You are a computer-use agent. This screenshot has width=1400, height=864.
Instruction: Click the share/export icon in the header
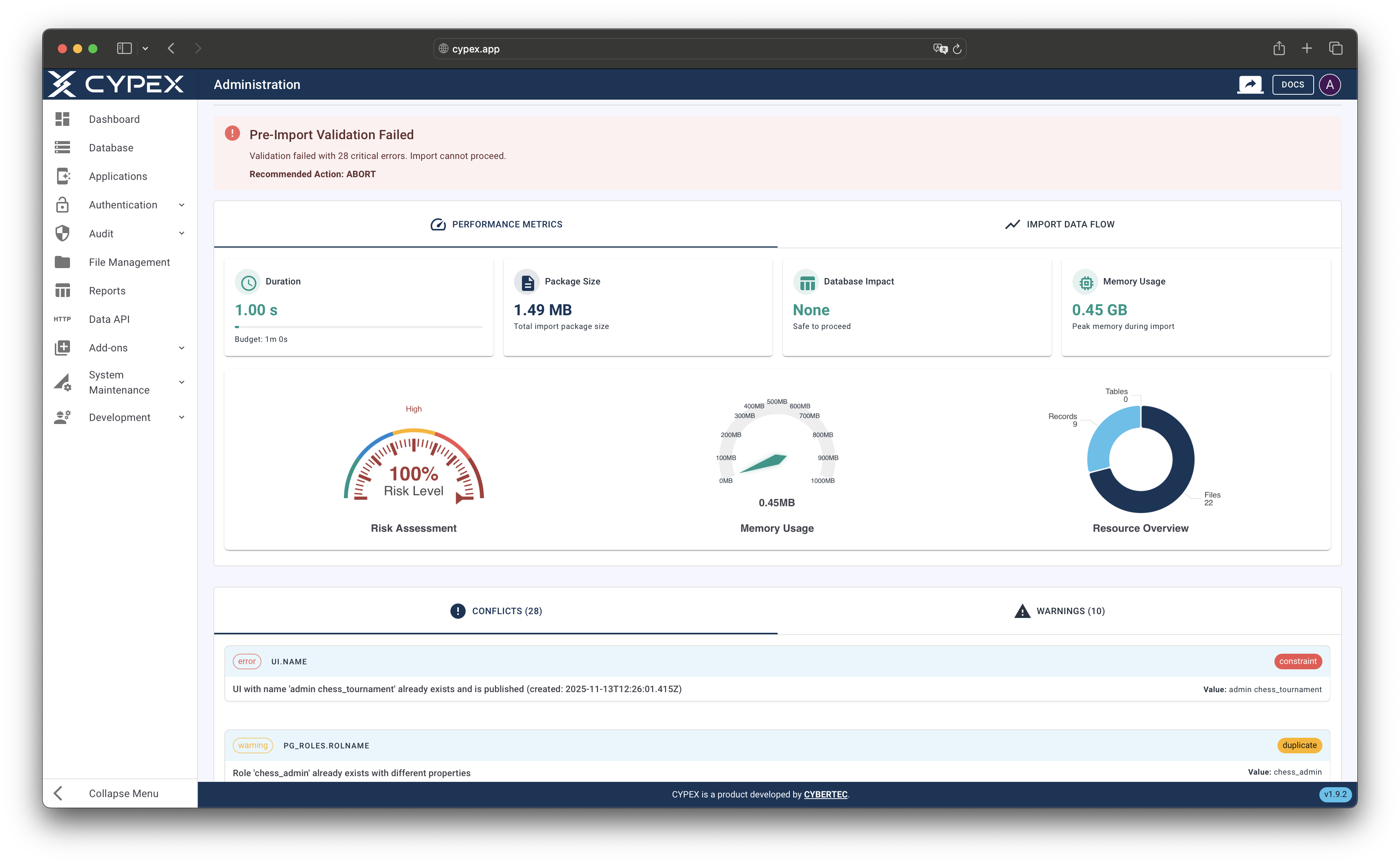point(1250,84)
